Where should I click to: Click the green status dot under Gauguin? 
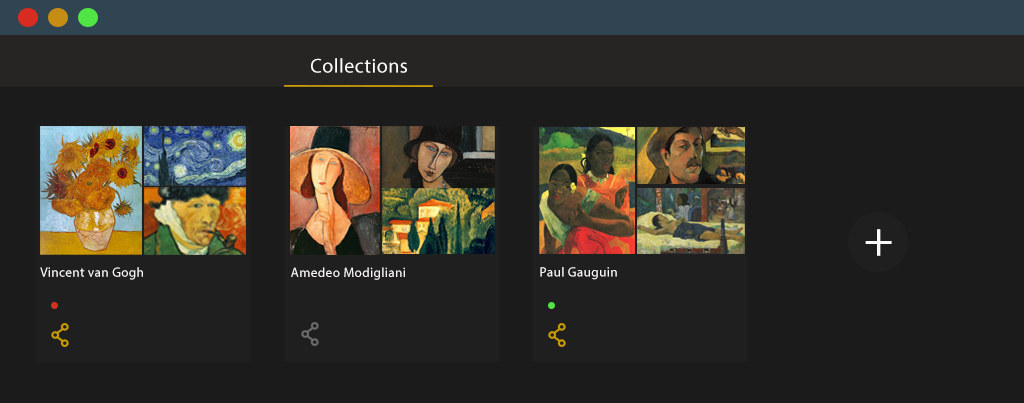551,305
